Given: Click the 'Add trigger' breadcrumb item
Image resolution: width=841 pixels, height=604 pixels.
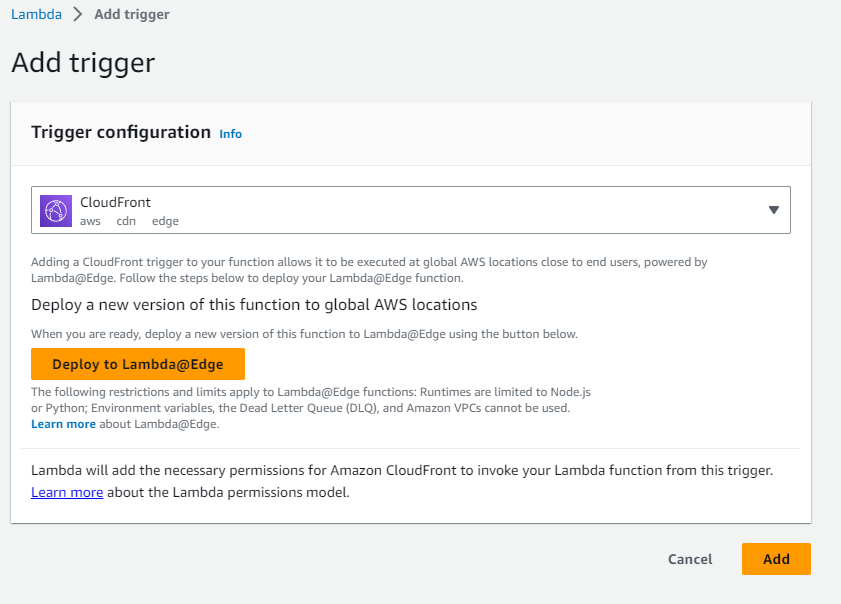Looking at the screenshot, I should 131,15.
